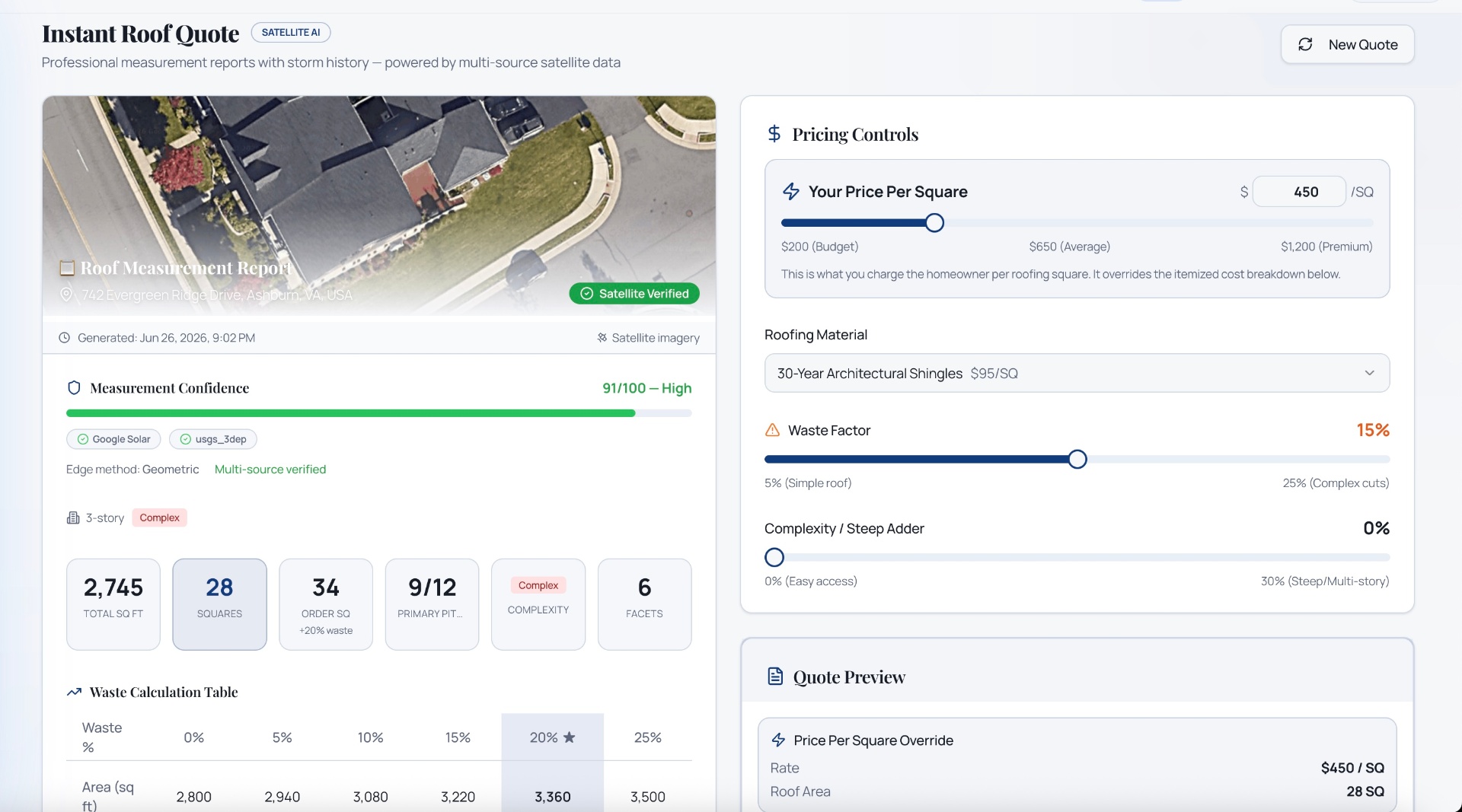
Task: Click the highlighted 3,360 area cell
Action: pyautogui.click(x=553, y=796)
